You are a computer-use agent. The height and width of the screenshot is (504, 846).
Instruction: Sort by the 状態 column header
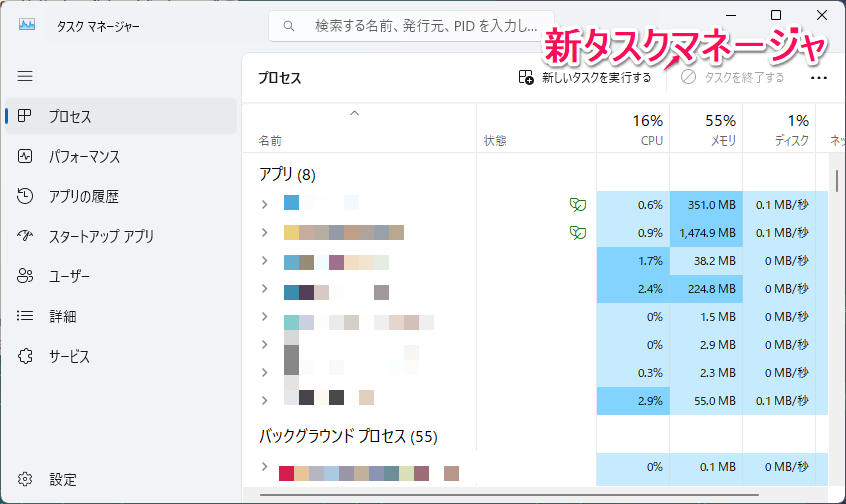(536, 128)
